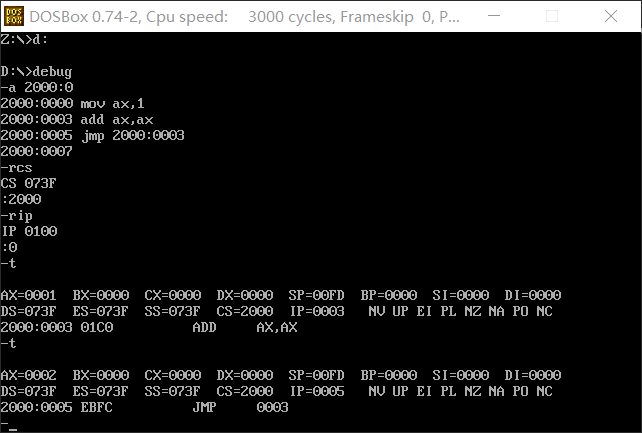Screen dimensions: 642x433
Task: Click the DOSBox 0.74-2 title bar text
Action: tap(244, 17)
